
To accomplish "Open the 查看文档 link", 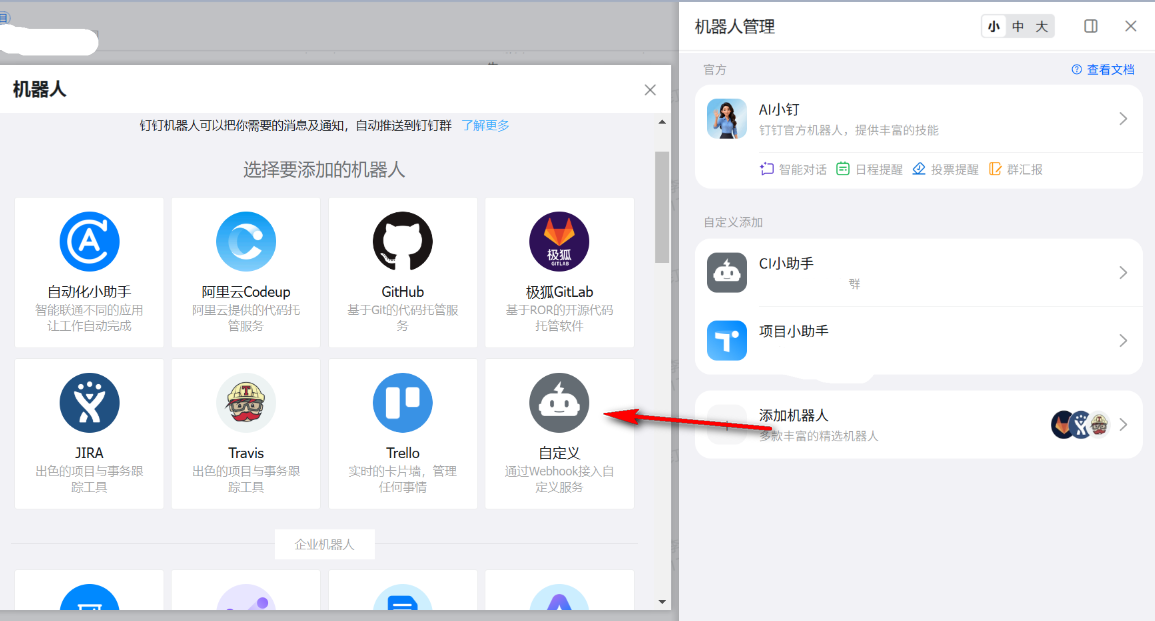I will pos(1111,69).
